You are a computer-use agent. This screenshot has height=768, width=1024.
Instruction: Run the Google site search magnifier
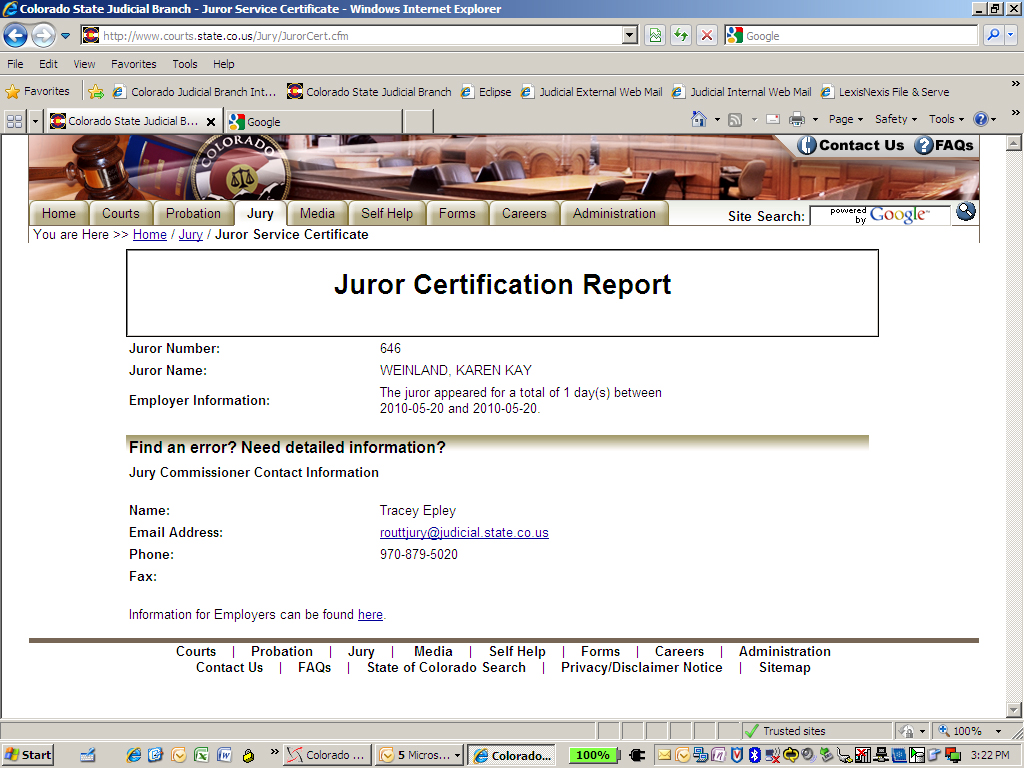[x=964, y=211]
